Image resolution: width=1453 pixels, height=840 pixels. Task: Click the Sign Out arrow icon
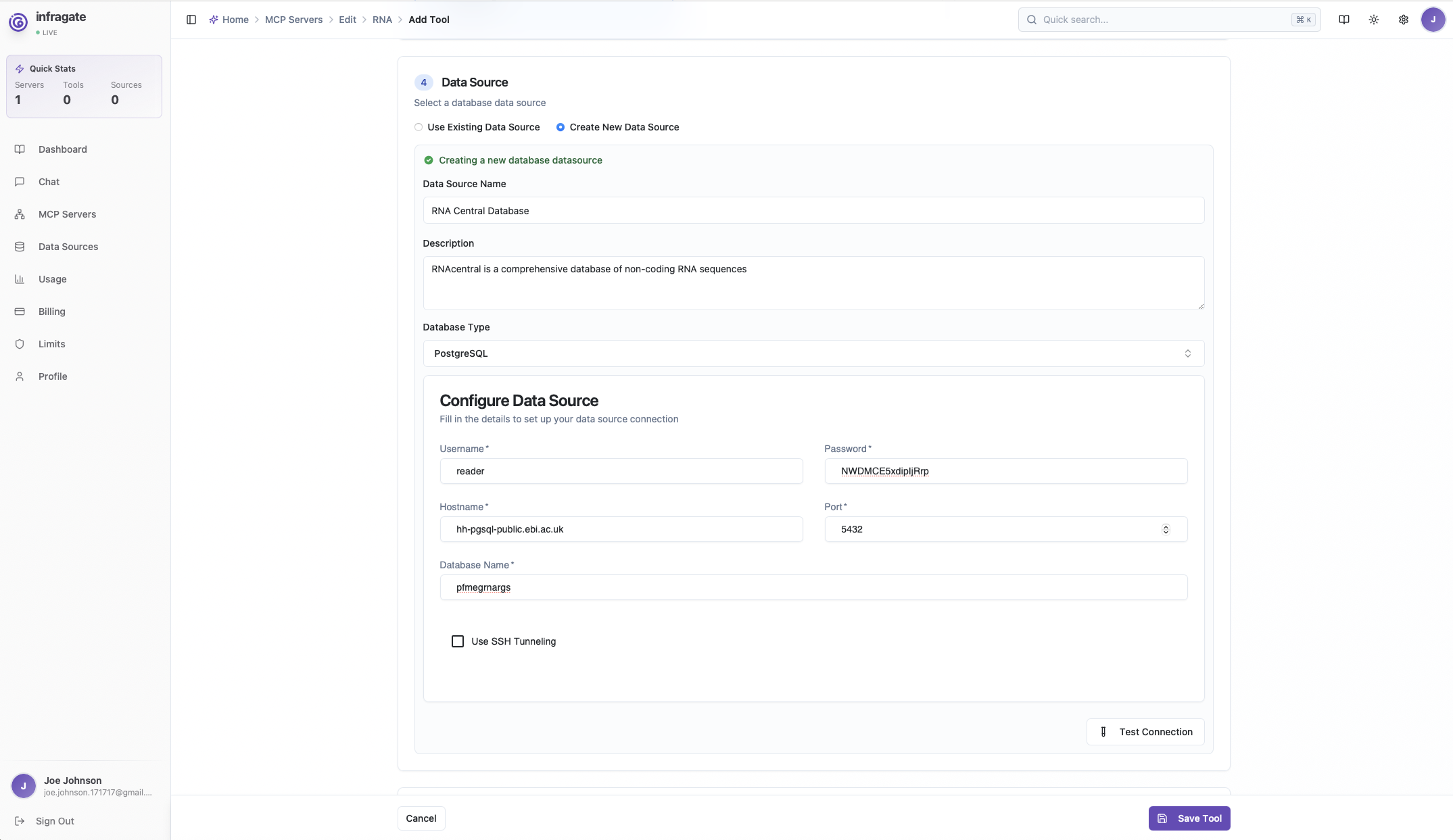[20, 821]
